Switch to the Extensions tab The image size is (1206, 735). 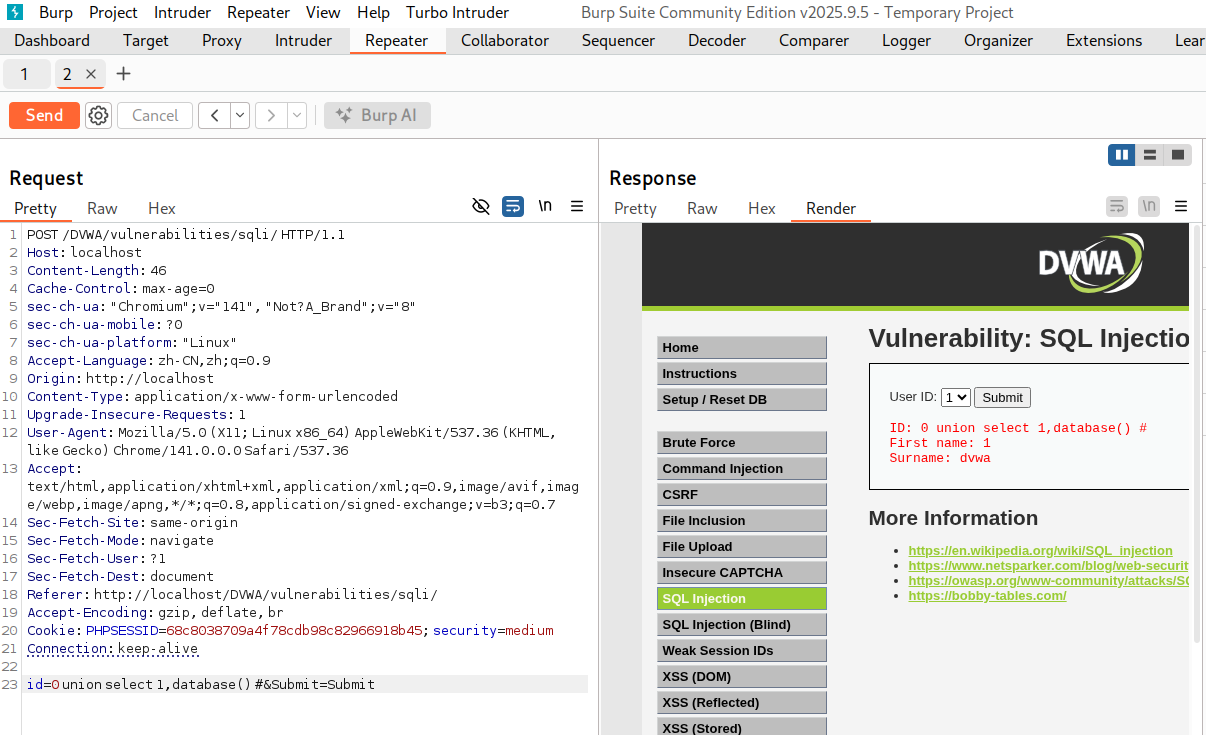click(1104, 41)
